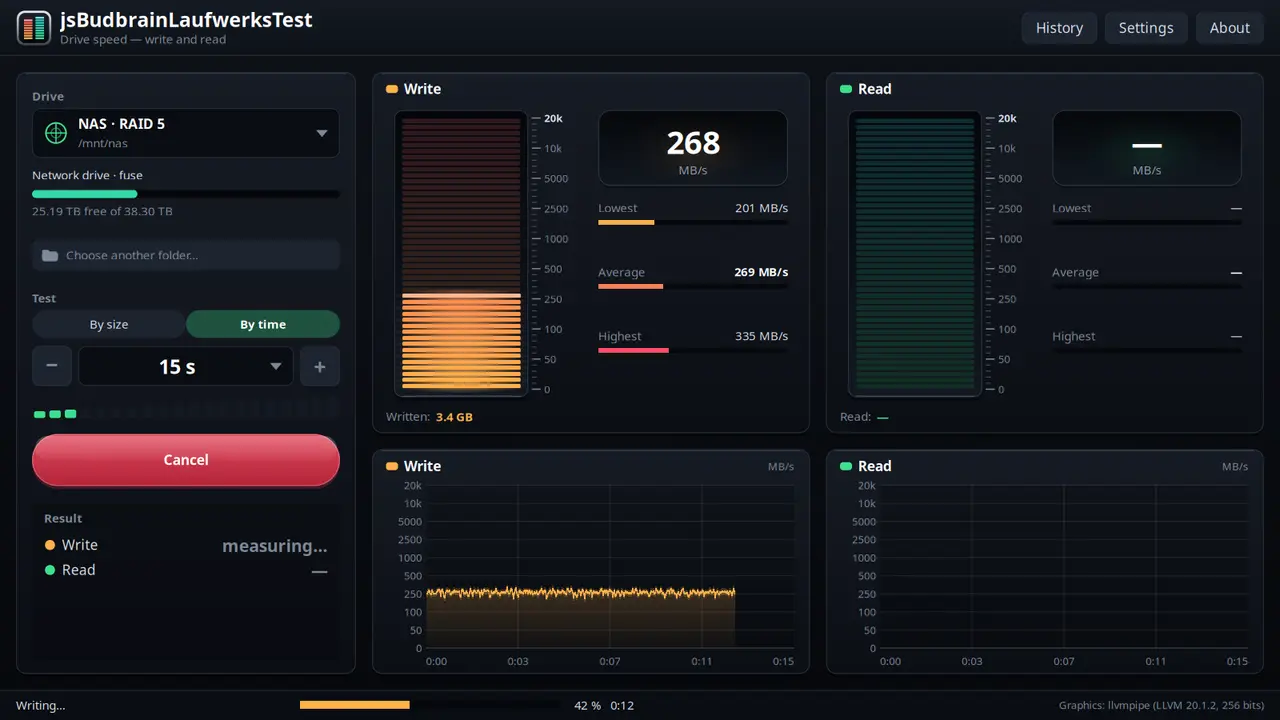
Task: Open the NAS · RAID 5 drive dropdown
Action: click(186, 133)
